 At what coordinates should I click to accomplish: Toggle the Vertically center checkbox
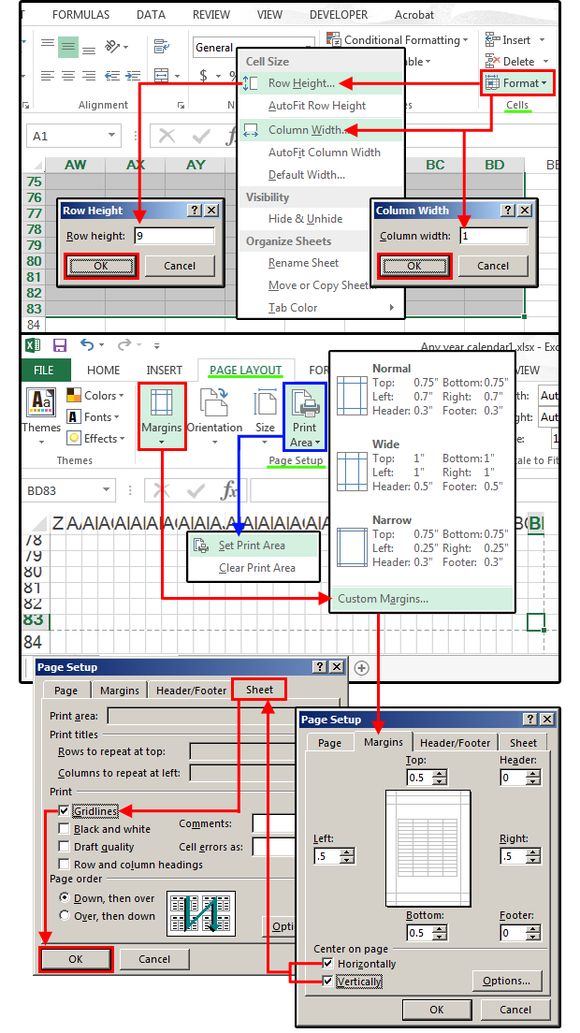coord(328,982)
